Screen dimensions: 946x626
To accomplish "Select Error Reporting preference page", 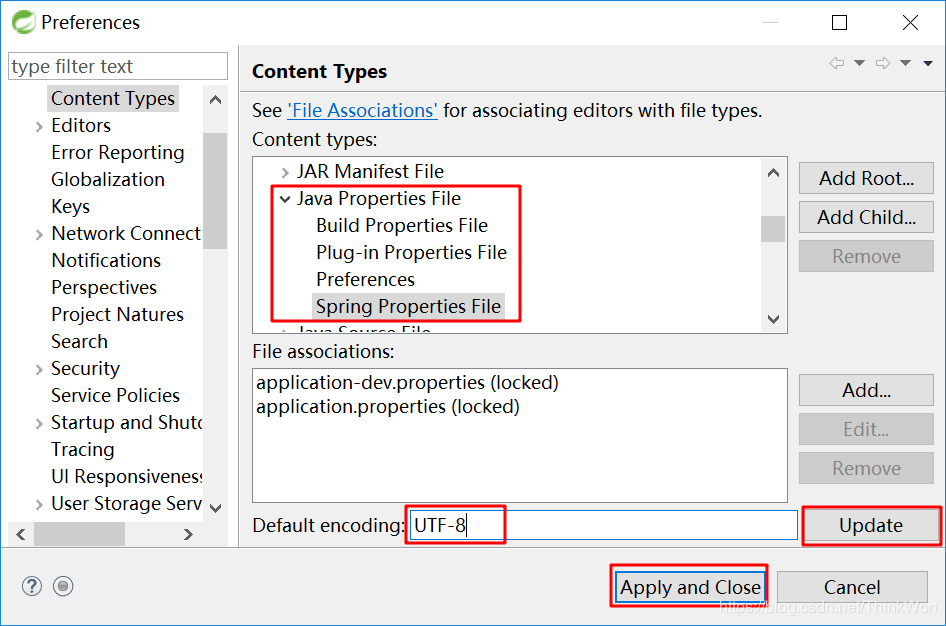I will pos(118,153).
